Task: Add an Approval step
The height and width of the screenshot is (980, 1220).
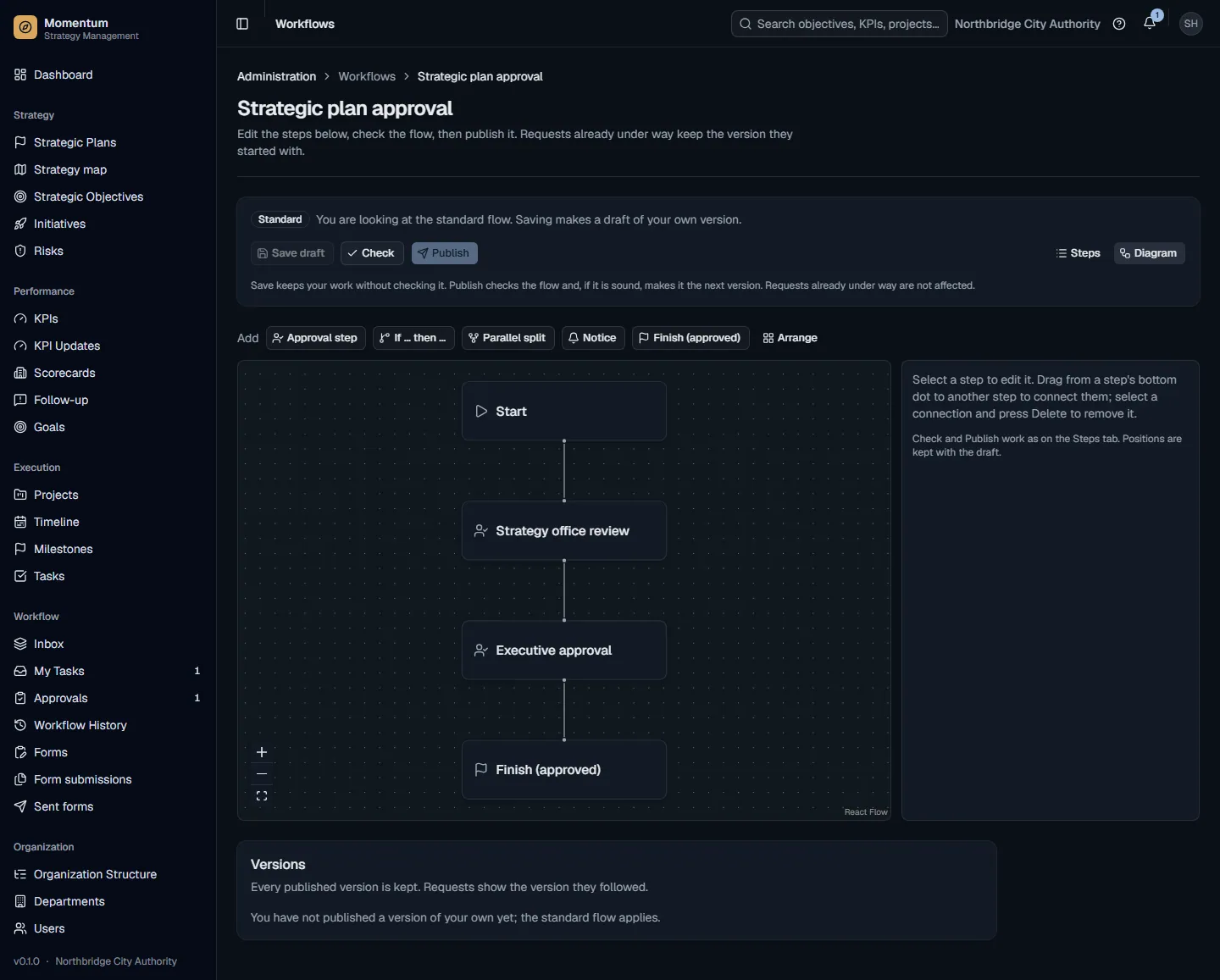Action: coord(316,338)
